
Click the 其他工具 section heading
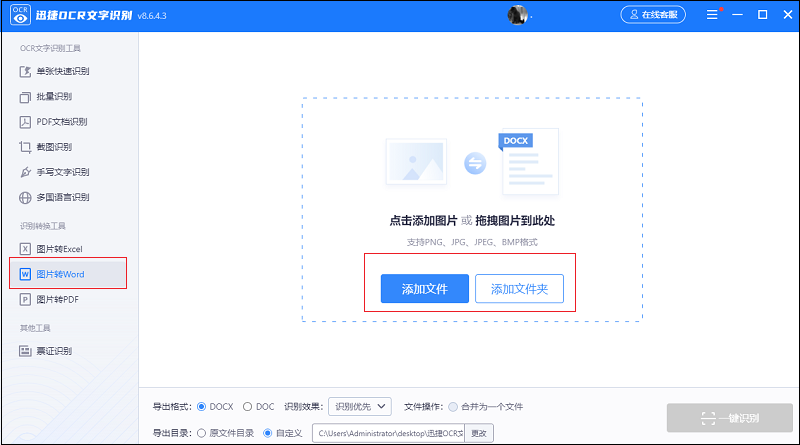pos(35,328)
